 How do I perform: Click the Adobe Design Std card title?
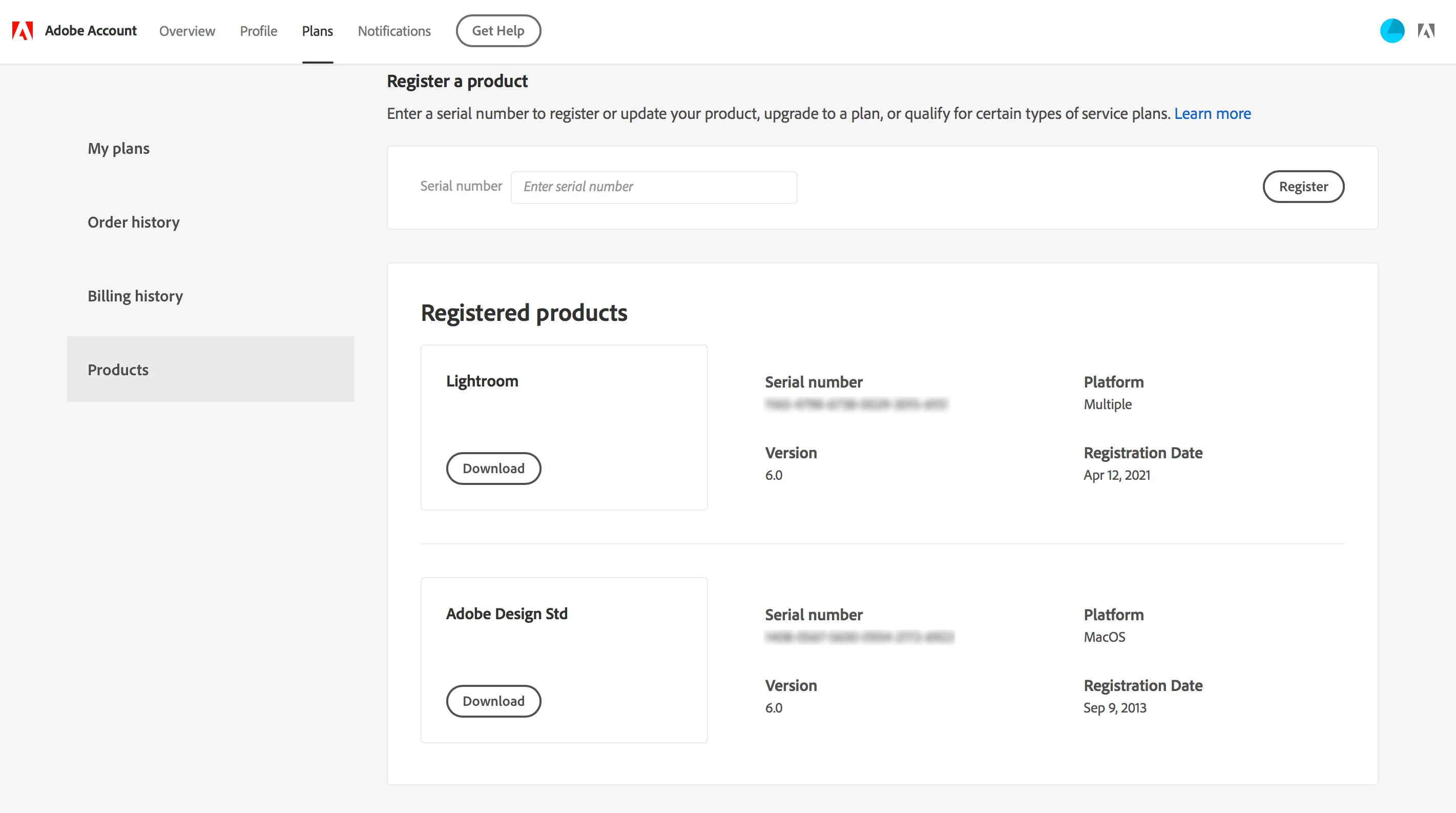pos(507,614)
